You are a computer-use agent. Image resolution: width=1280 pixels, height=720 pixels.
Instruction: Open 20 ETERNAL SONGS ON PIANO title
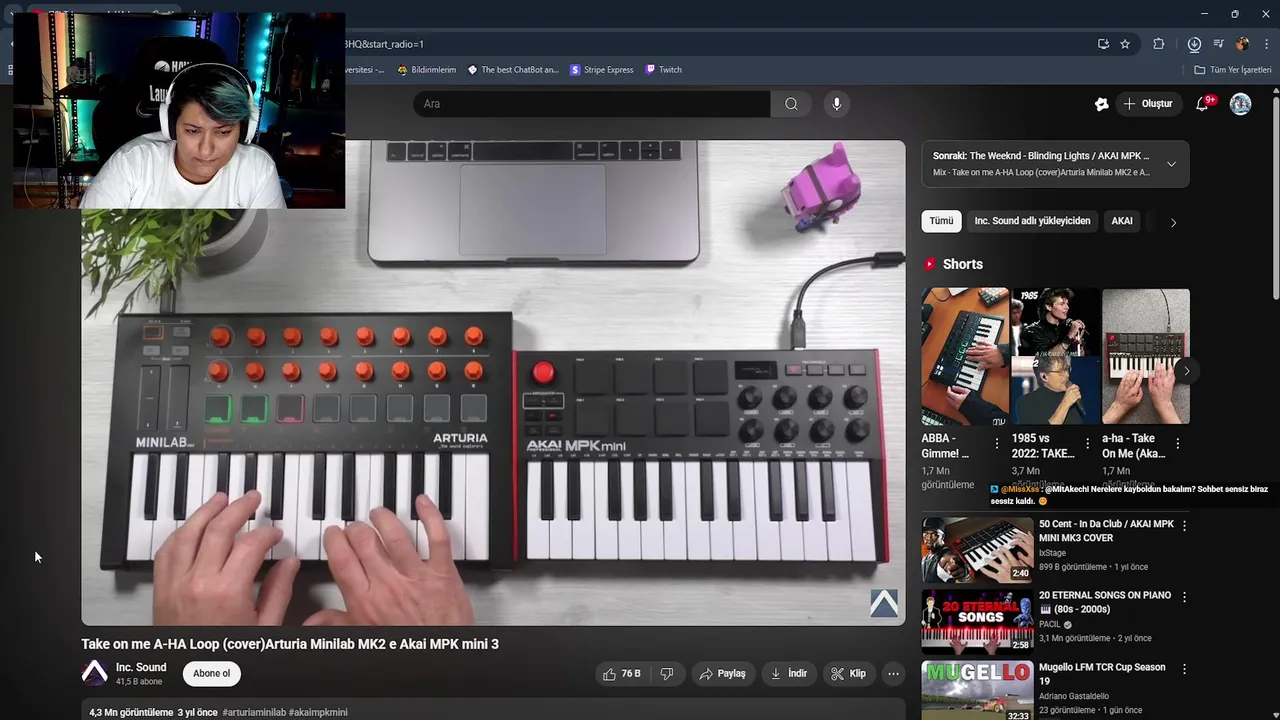coord(1105,601)
